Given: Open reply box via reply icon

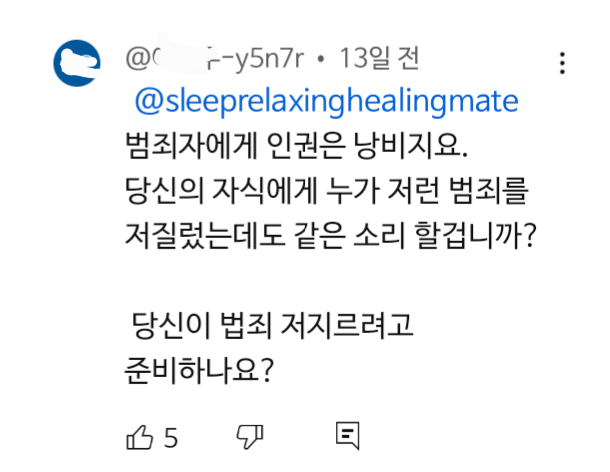Looking at the screenshot, I should click(x=346, y=437).
